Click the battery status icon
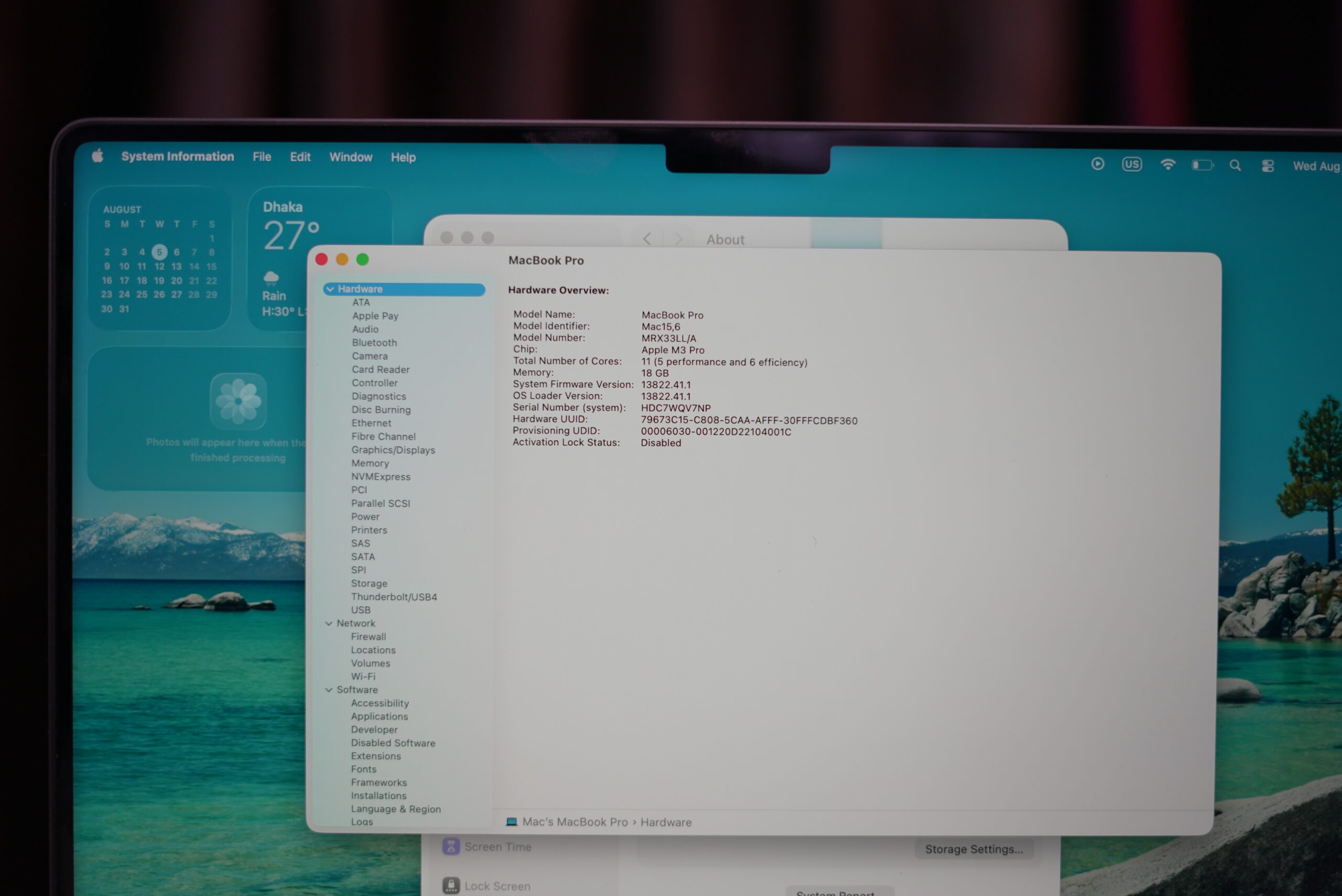The width and height of the screenshot is (1342, 896). [1203, 165]
